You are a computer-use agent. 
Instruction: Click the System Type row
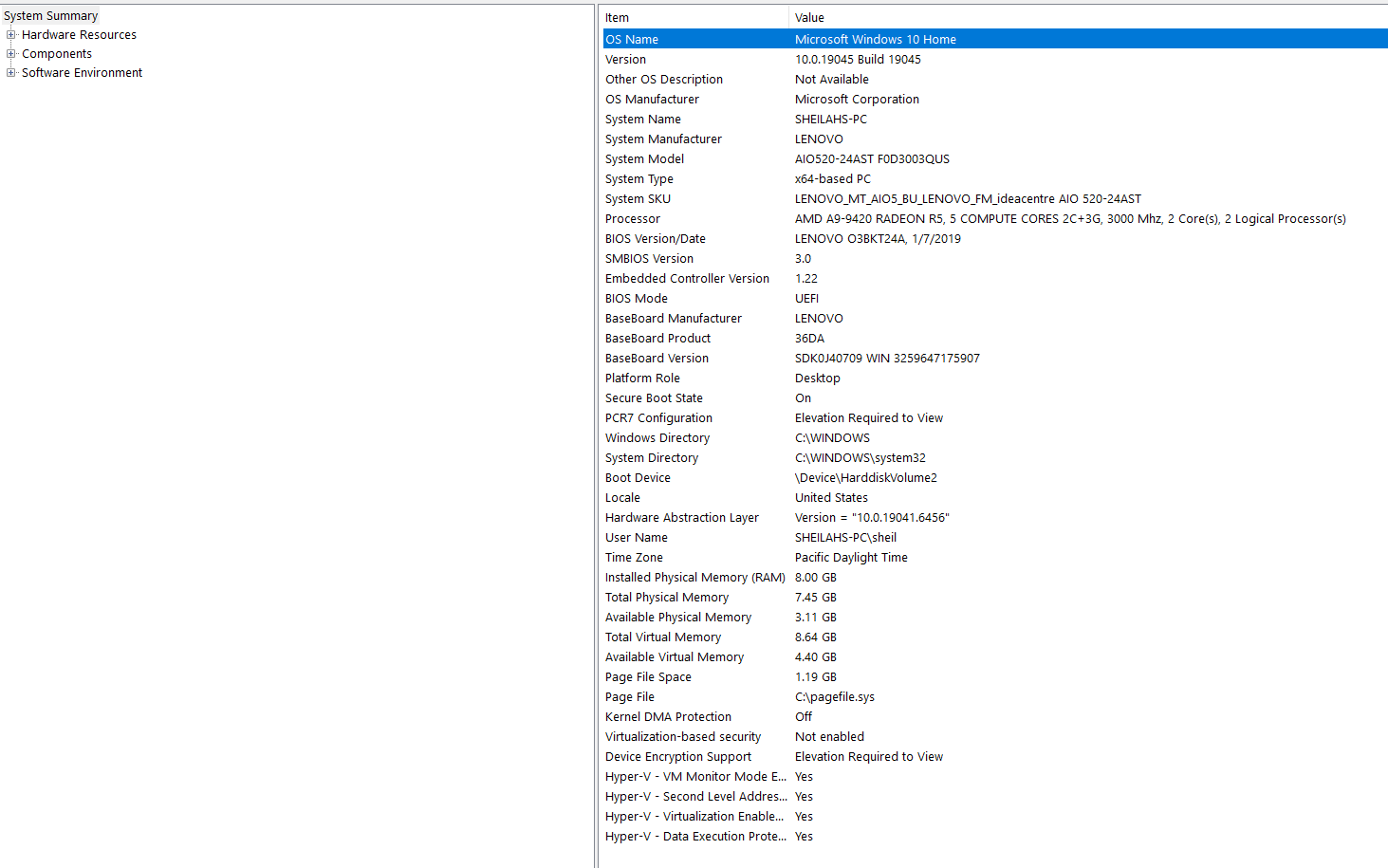point(995,178)
